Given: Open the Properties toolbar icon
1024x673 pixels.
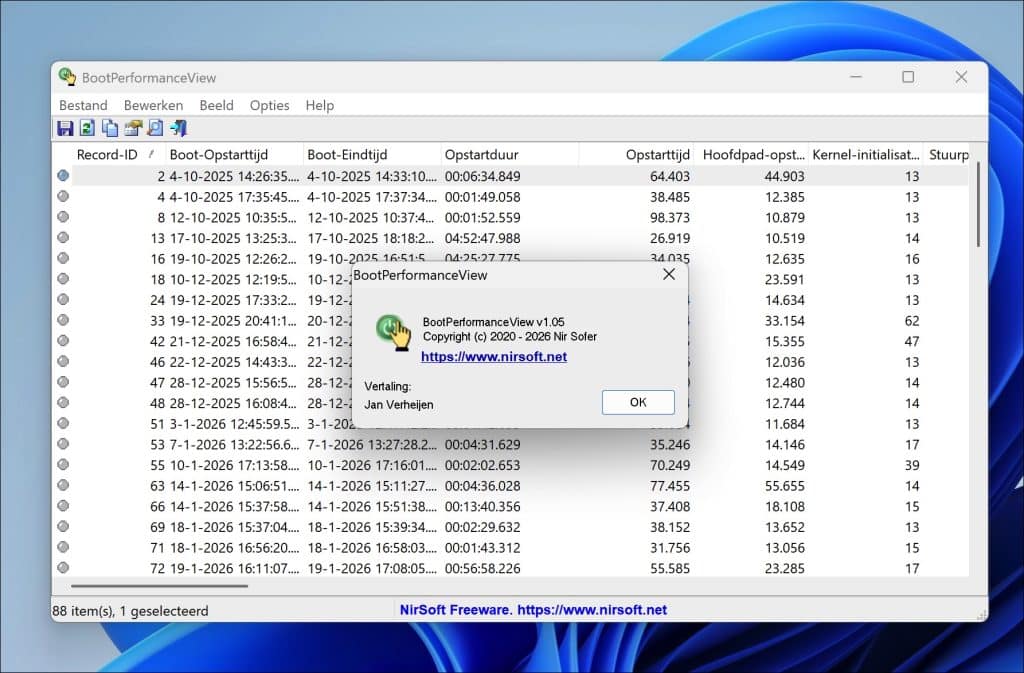Looking at the screenshot, I should (133, 128).
